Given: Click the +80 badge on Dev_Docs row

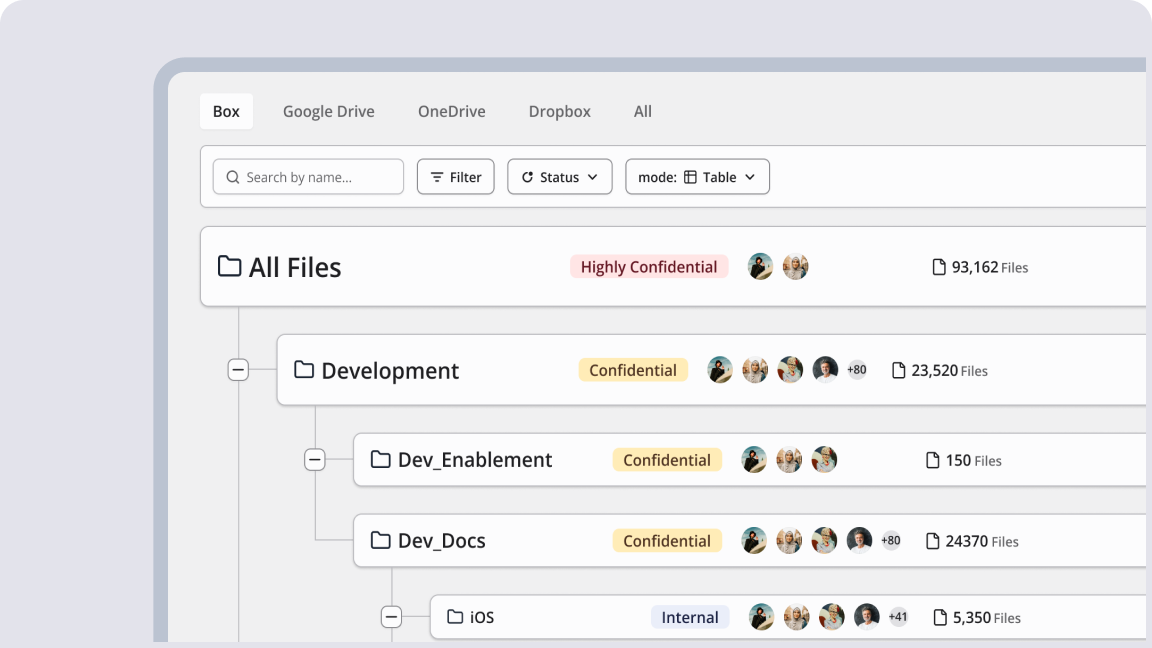Looking at the screenshot, I should pyautogui.click(x=890, y=541).
